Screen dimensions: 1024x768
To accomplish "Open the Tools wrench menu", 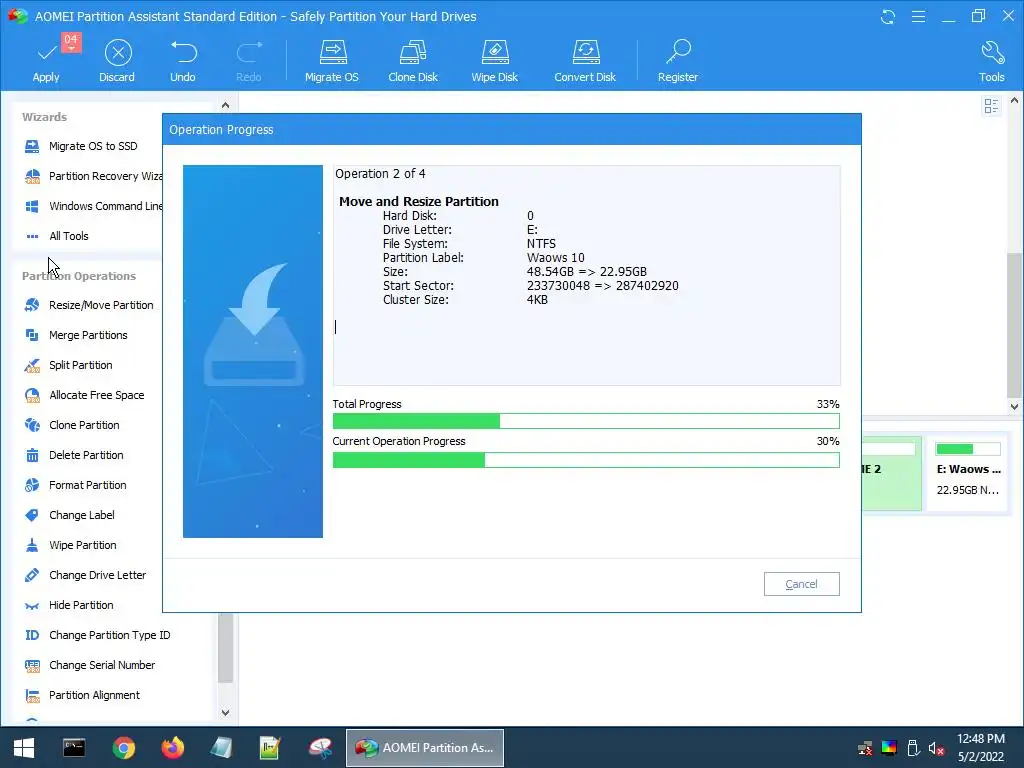I will pyautogui.click(x=991, y=61).
